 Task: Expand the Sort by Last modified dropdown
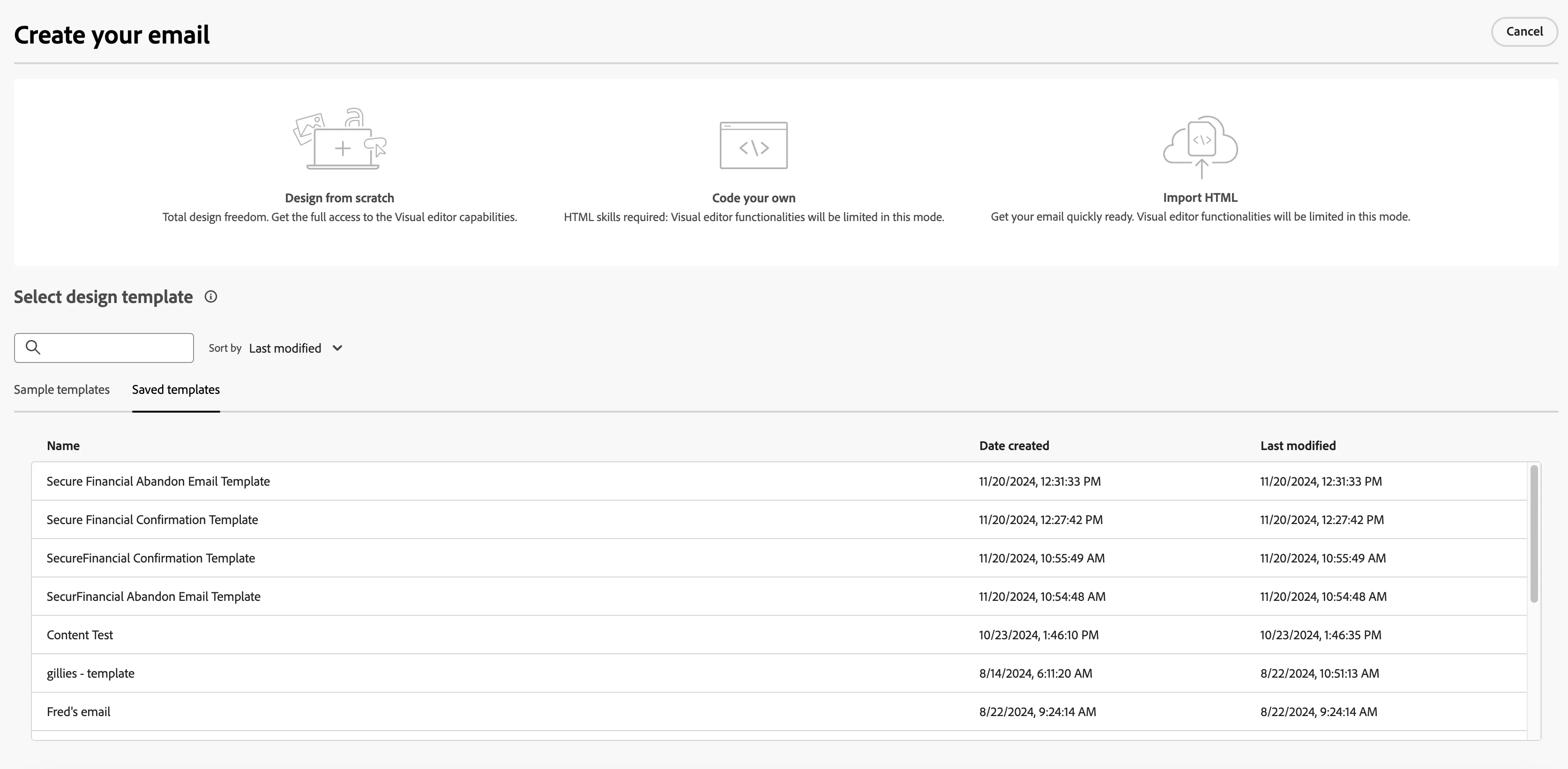(x=296, y=348)
